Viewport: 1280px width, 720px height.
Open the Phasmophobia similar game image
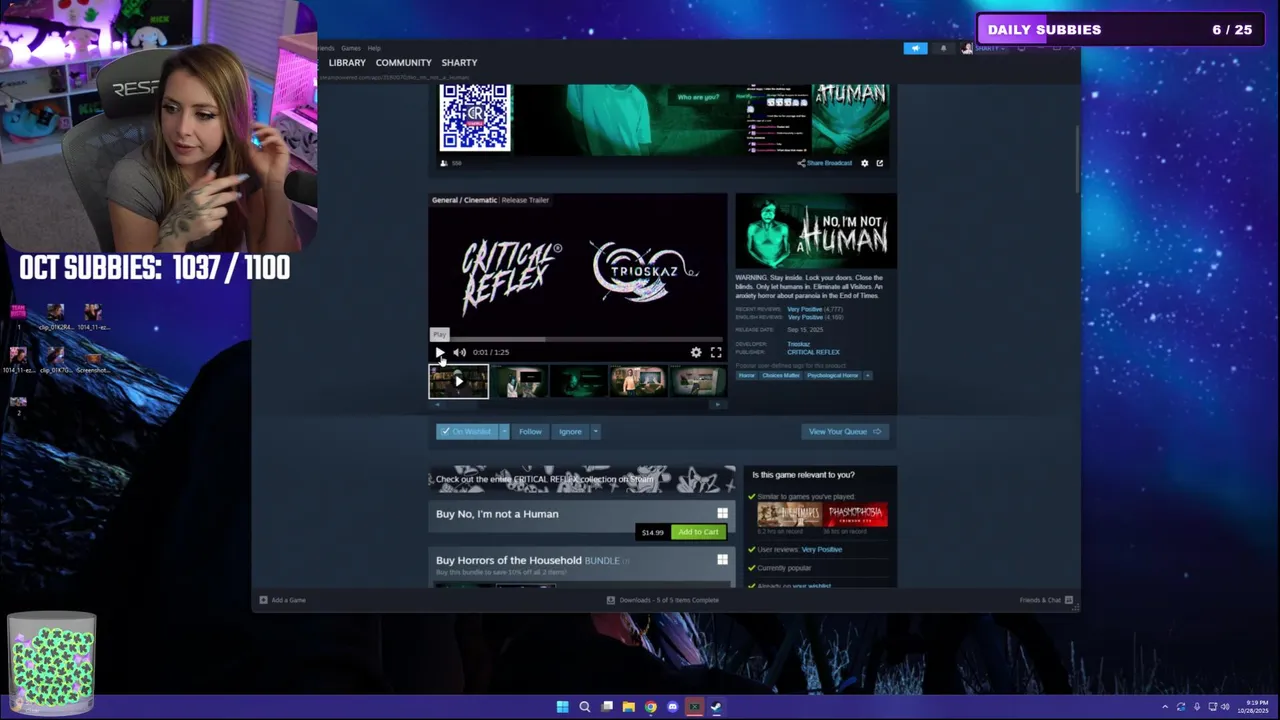coord(855,514)
